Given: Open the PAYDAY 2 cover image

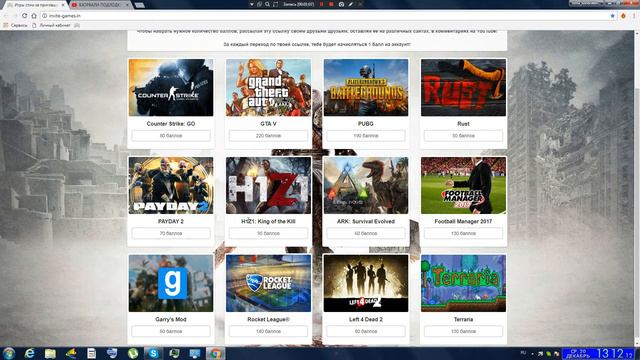Looking at the screenshot, I should click(171, 185).
